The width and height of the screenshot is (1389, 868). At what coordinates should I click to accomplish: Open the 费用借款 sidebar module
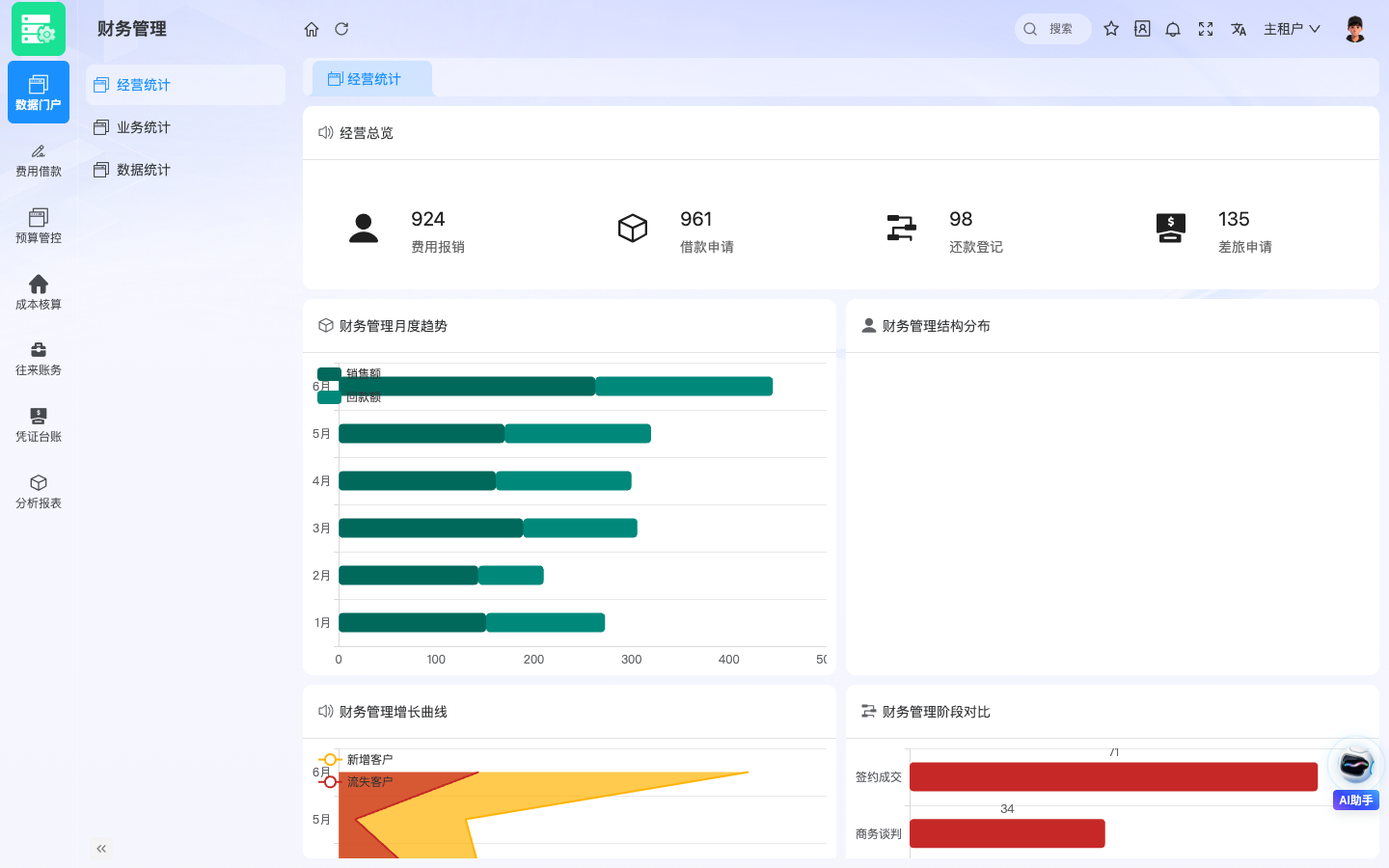39,160
